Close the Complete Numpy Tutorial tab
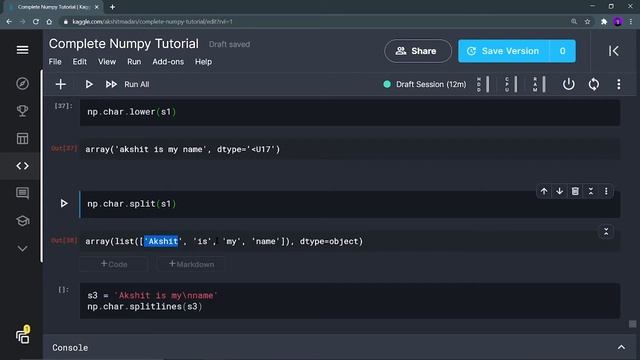Screen dimensions: 640x360 pos(97,7)
